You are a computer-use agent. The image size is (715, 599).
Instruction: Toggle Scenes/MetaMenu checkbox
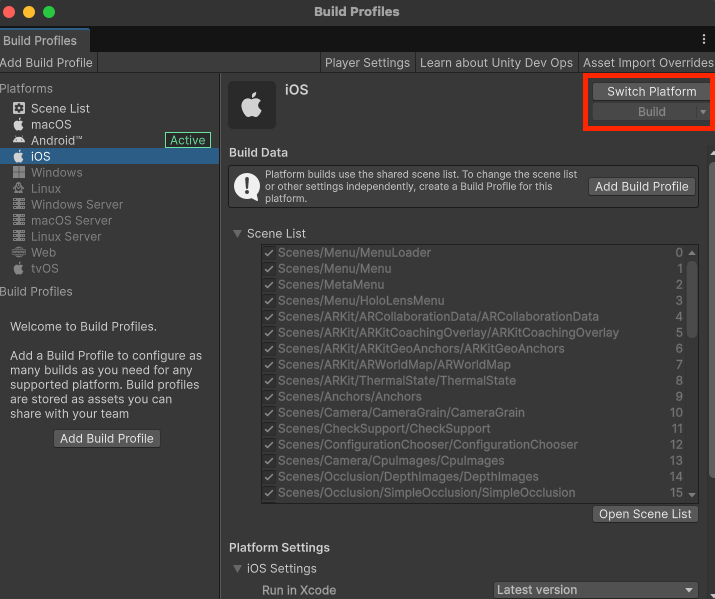pos(269,284)
